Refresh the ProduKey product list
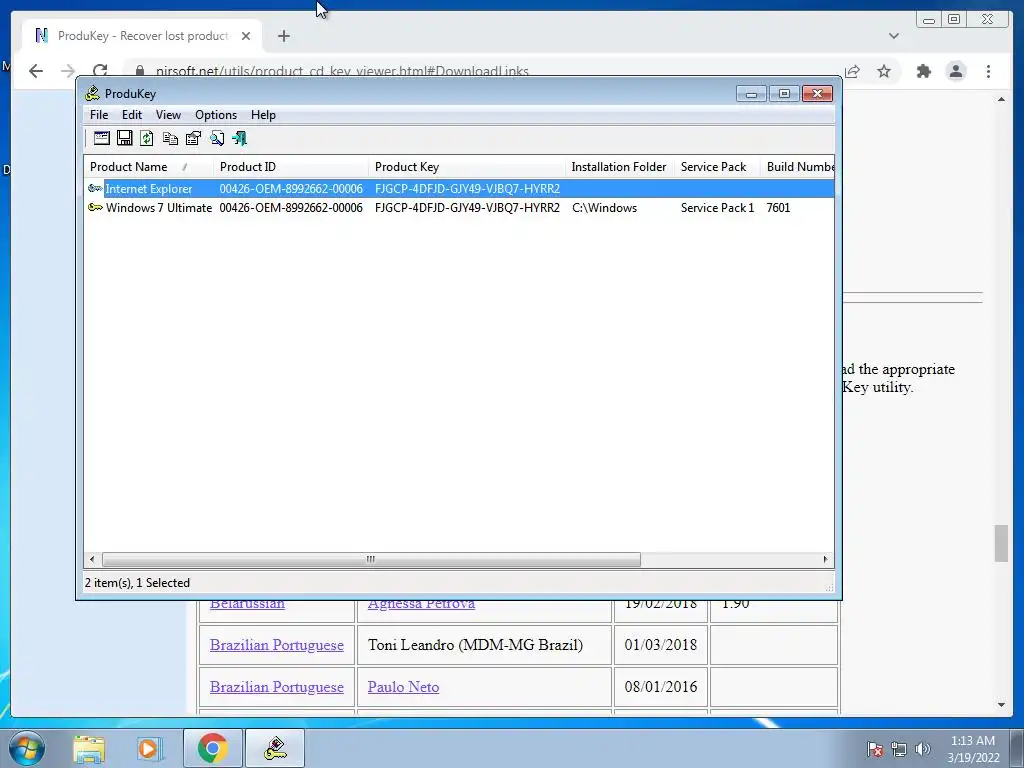1024x768 pixels. [147, 138]
